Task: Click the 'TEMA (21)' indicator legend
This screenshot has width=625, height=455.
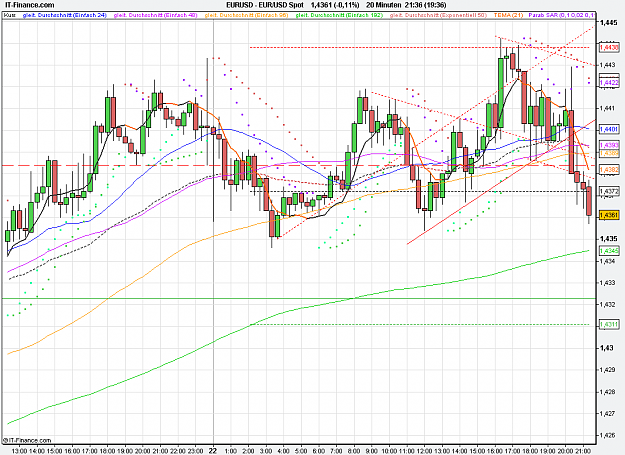Action: click(x=508, y=15)
